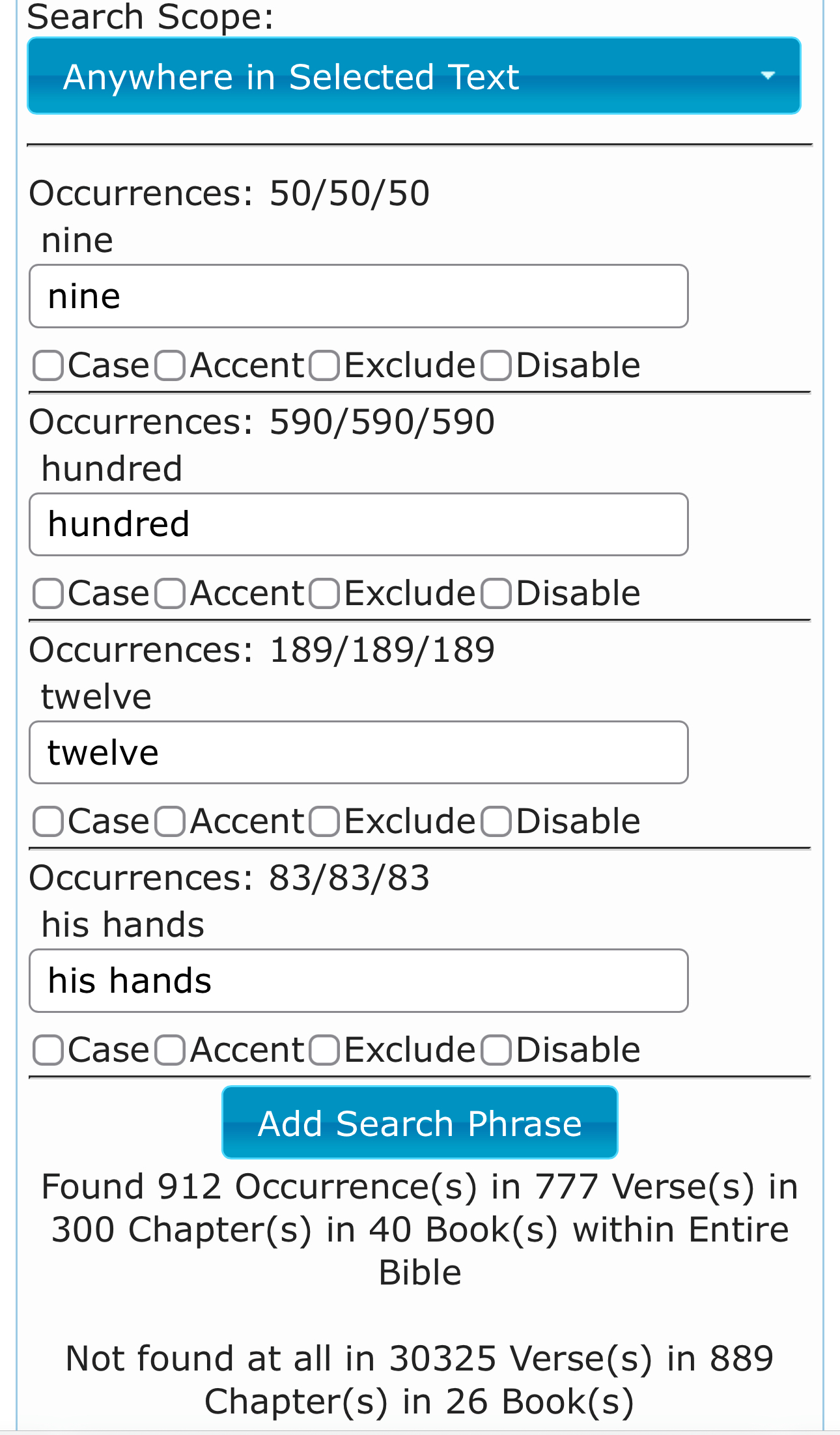This screenshot has height=1435, width=840.
Task: Enable Case checkbox for 'his hands' phrase
Action: 48,1050
